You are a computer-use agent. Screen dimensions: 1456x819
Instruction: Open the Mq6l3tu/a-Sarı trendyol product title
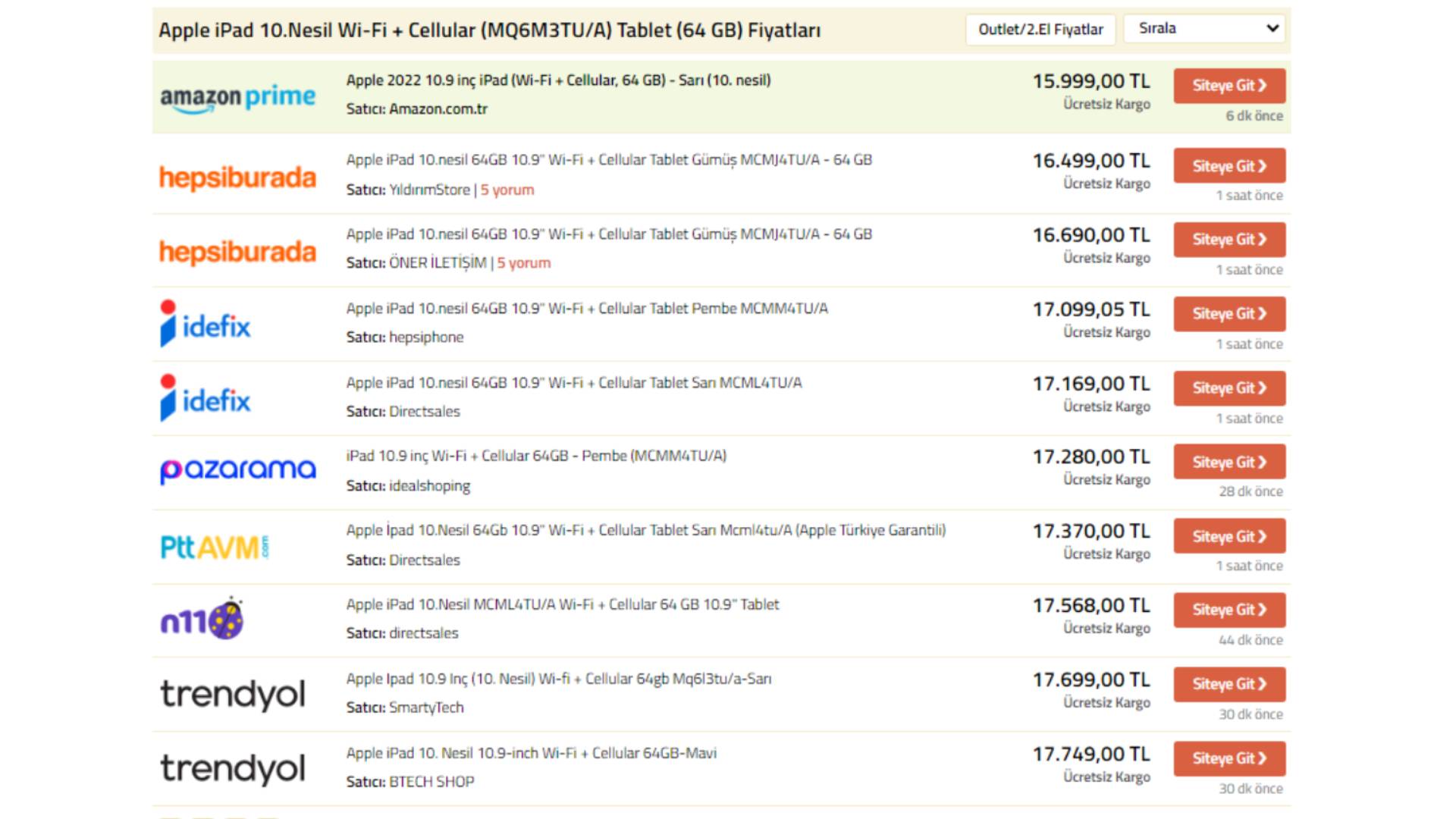559,679
